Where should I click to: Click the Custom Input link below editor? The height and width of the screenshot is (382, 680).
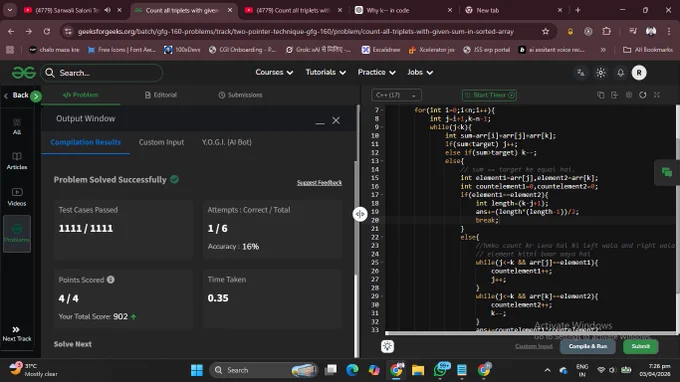pos(534,346)
